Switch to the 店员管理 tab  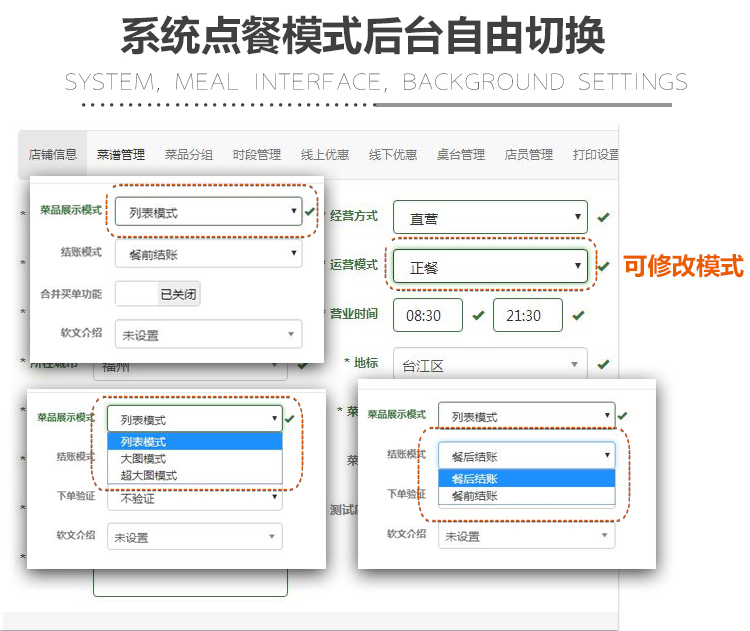(x=529, y=154)
